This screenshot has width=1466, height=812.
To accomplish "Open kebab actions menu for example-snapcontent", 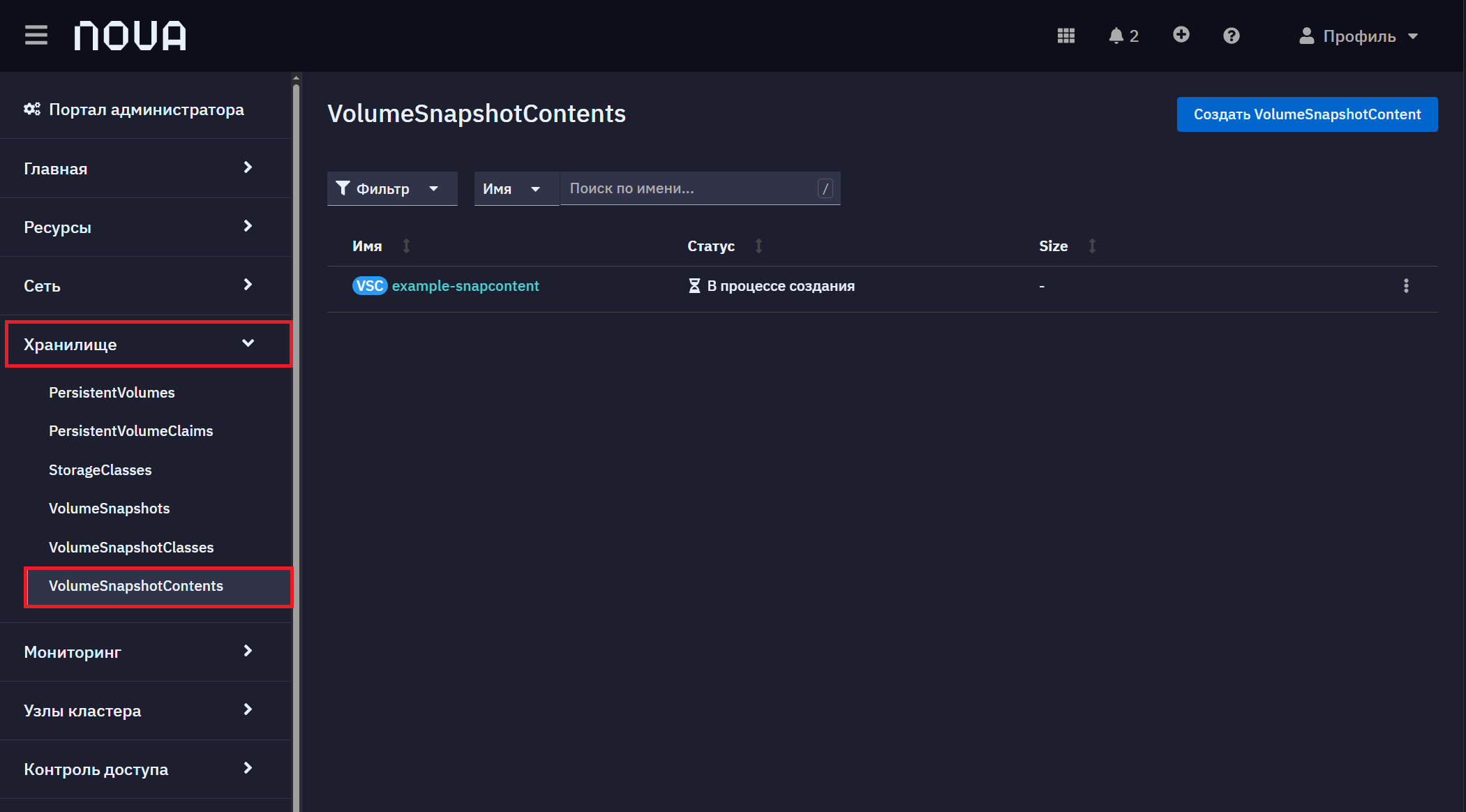I will pos(1406,286).
